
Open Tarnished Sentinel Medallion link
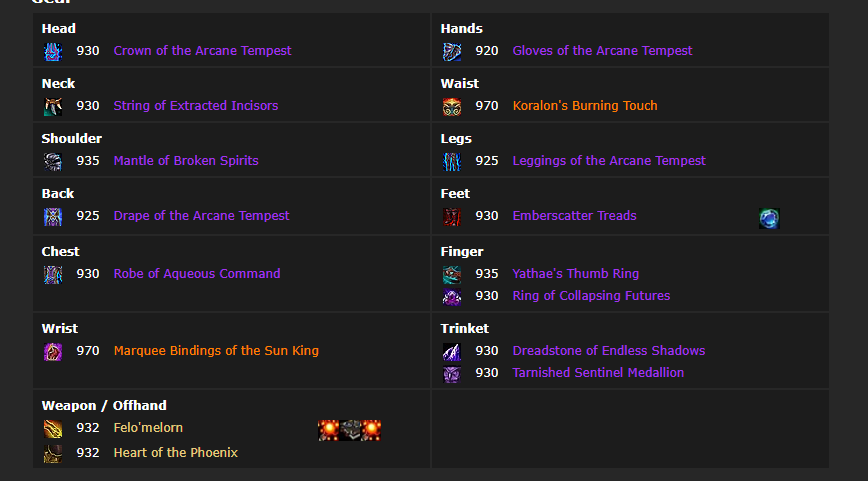coord(598,373)
